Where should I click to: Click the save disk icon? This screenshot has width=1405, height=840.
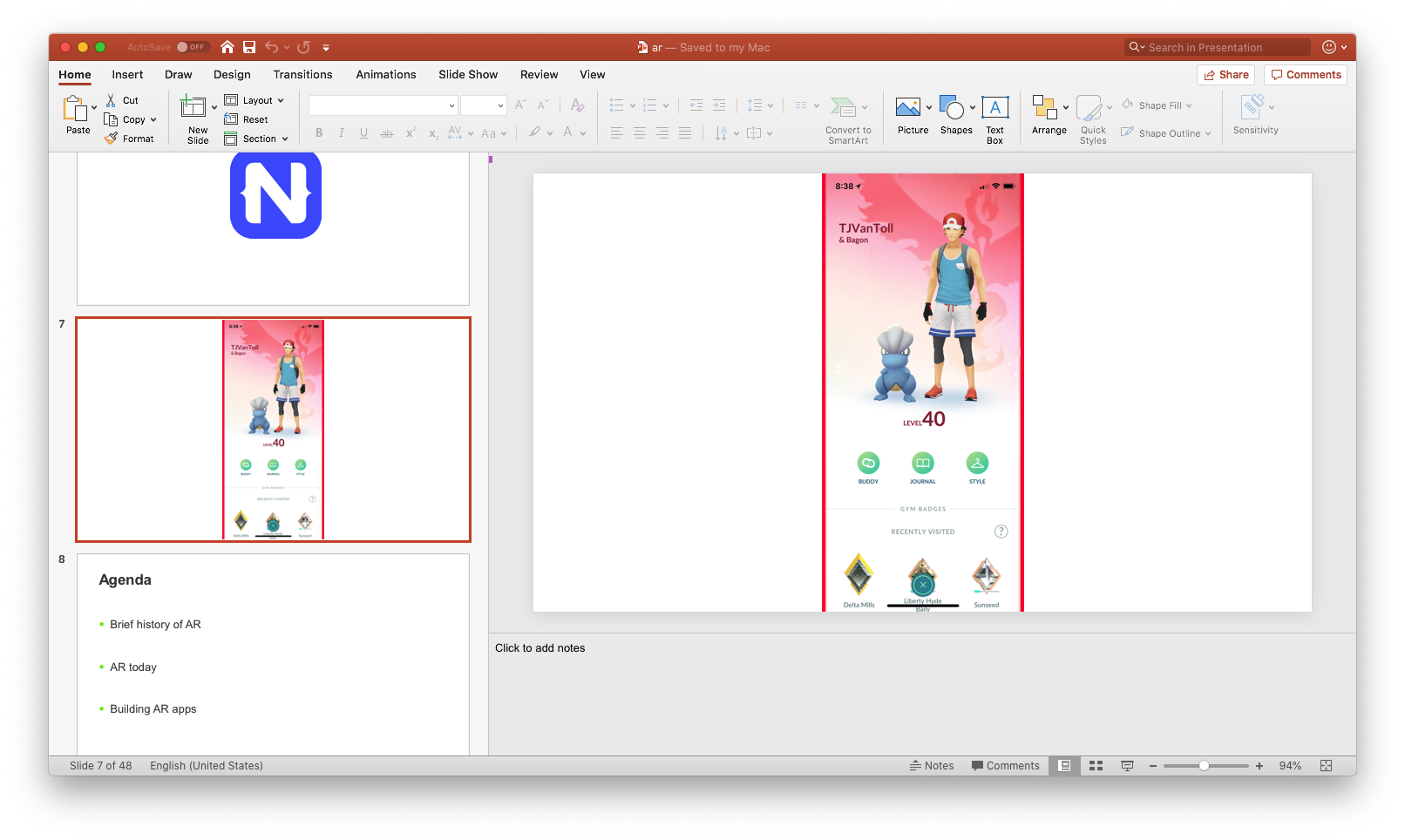coord(249,47)
